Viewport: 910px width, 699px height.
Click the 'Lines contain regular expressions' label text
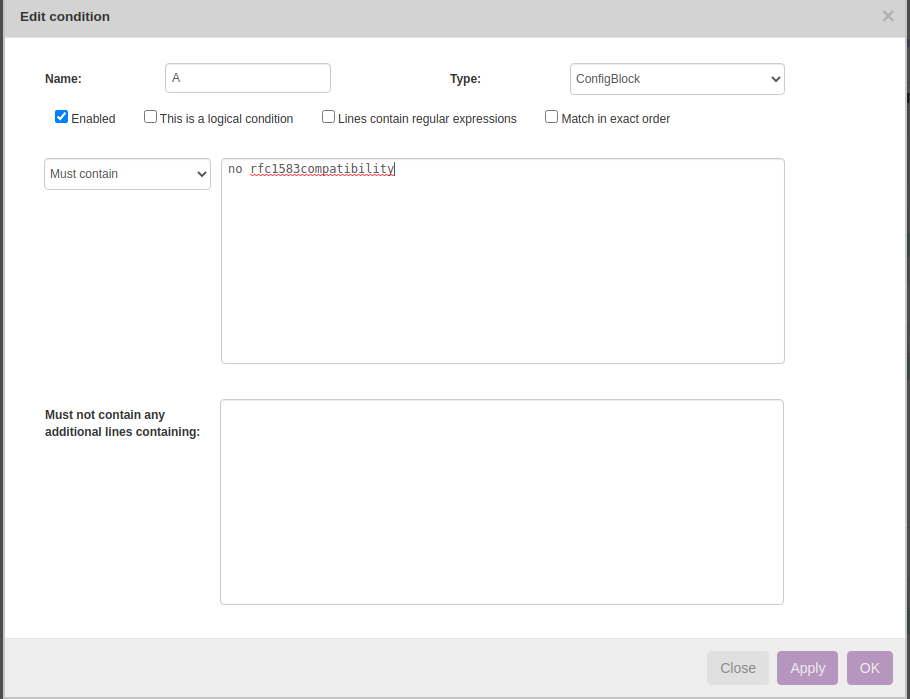tap(427, 119)
